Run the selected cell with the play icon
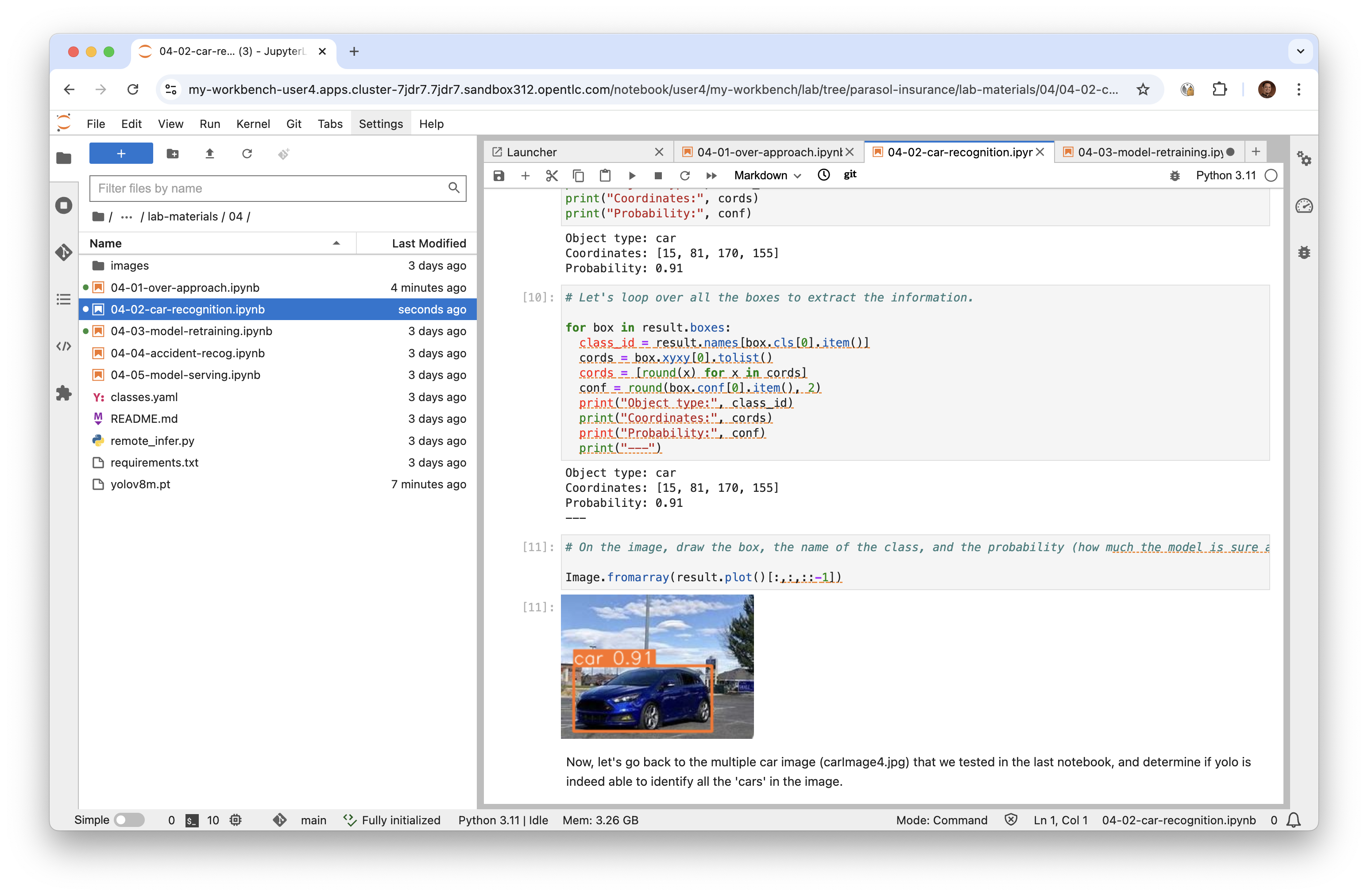Viewport: 1368px width, 896px height. pos(632,175)
